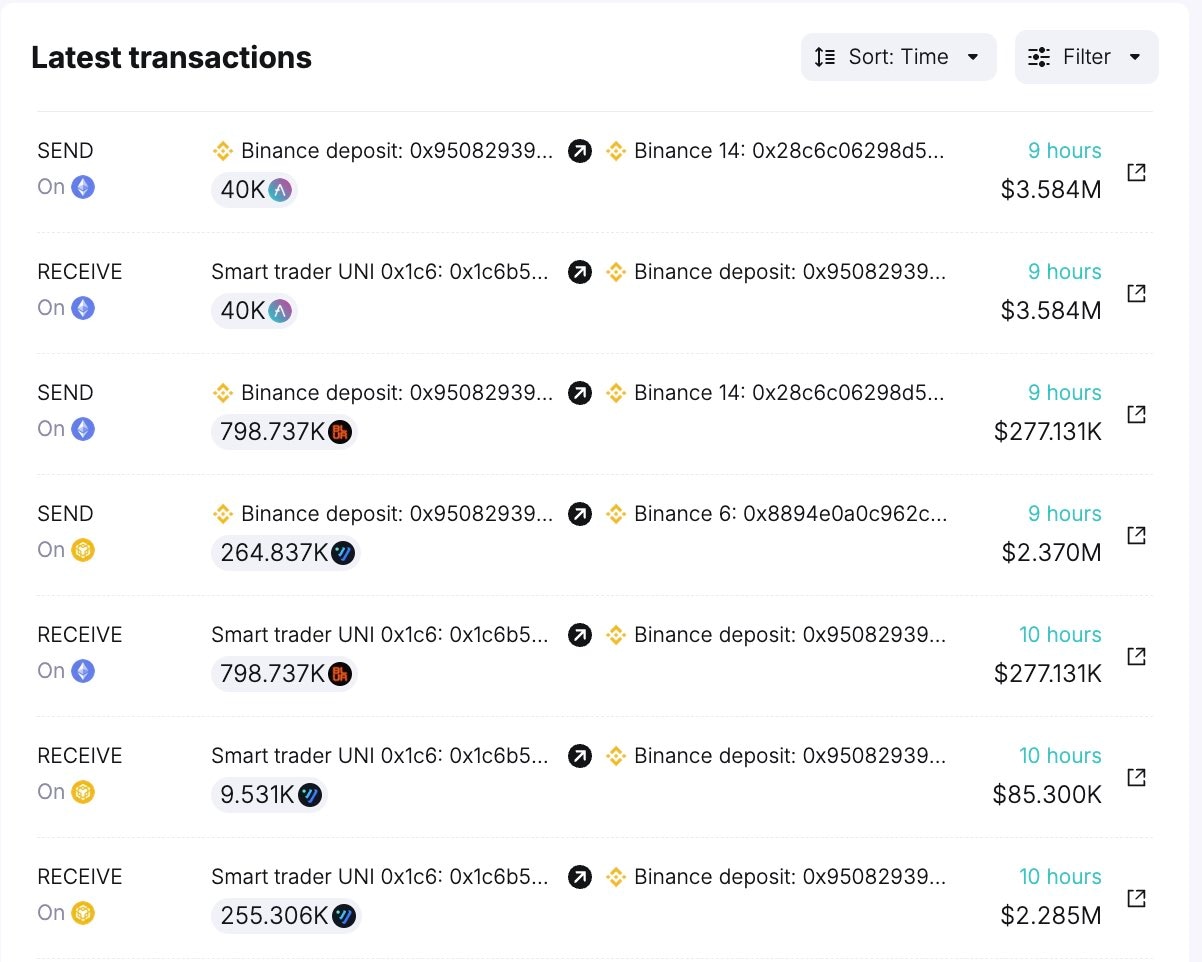Open the external link for the $2.285M transaction
The image size is (1202, 962).
1136,898
